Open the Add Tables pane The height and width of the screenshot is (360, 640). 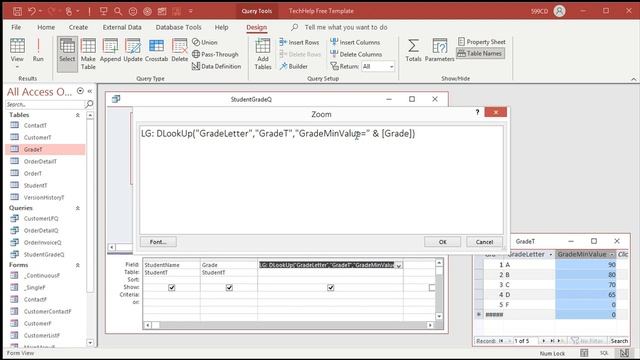[x=263, y=54]
